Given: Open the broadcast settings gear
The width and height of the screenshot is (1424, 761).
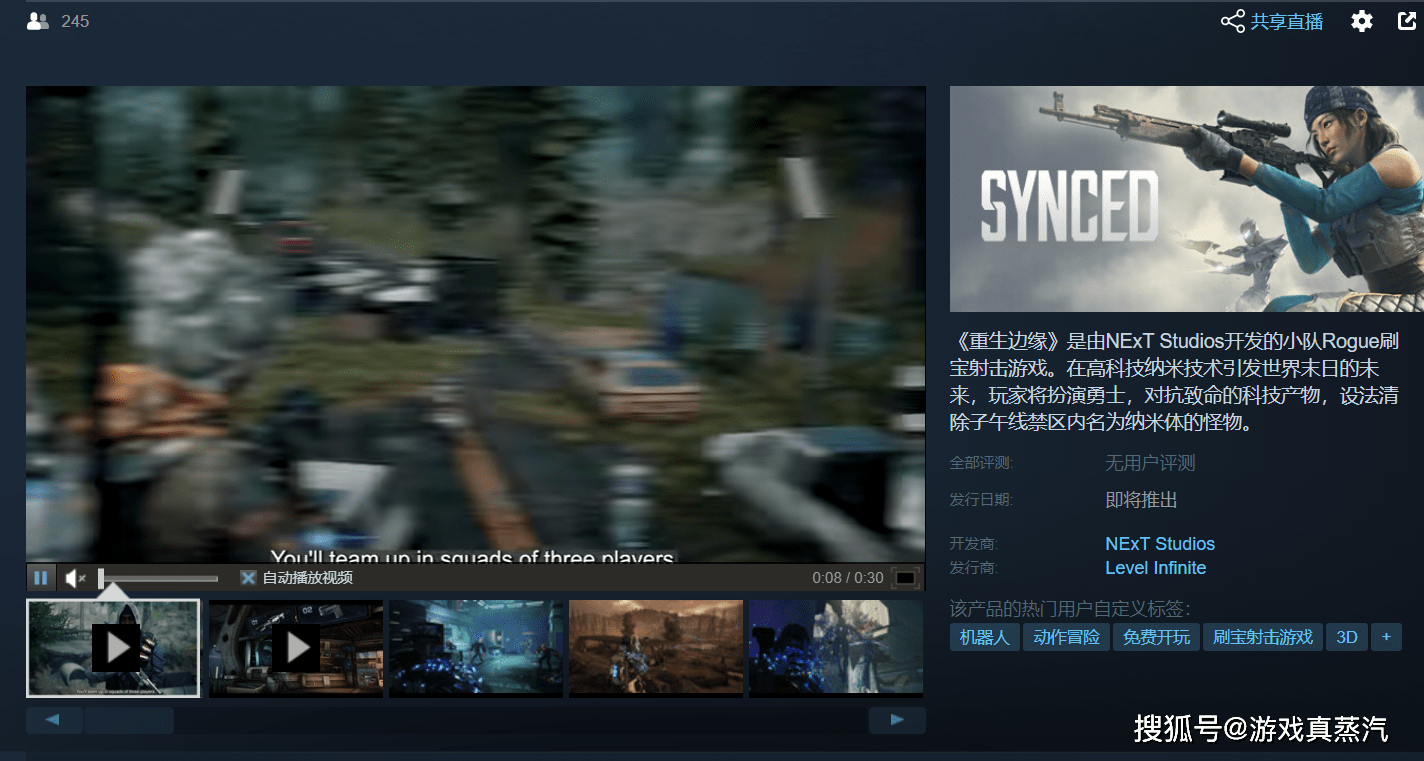Looking at the screenshot, I should click(x=1362, y=21).
